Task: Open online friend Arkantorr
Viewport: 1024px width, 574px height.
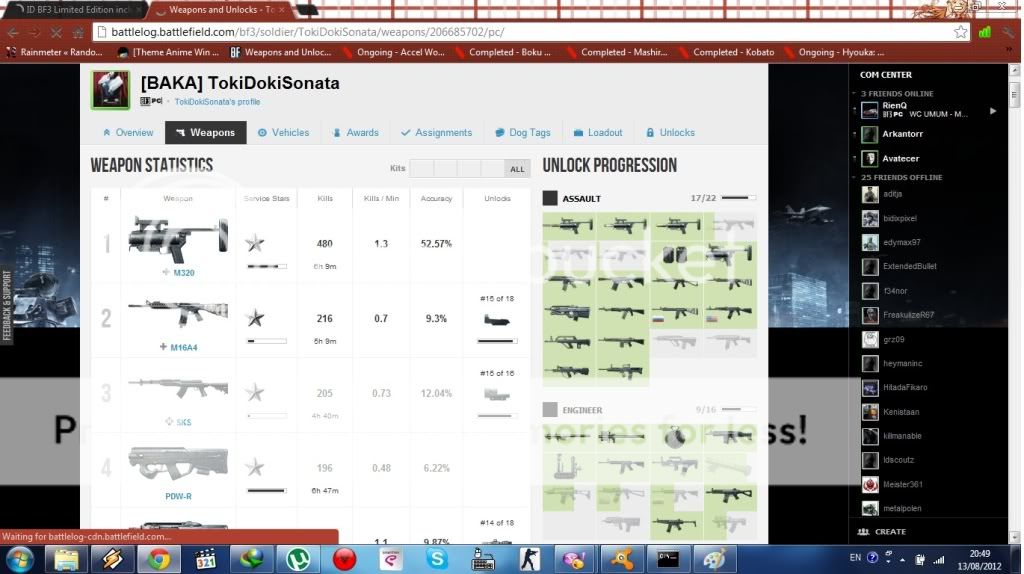Action: 903,134
